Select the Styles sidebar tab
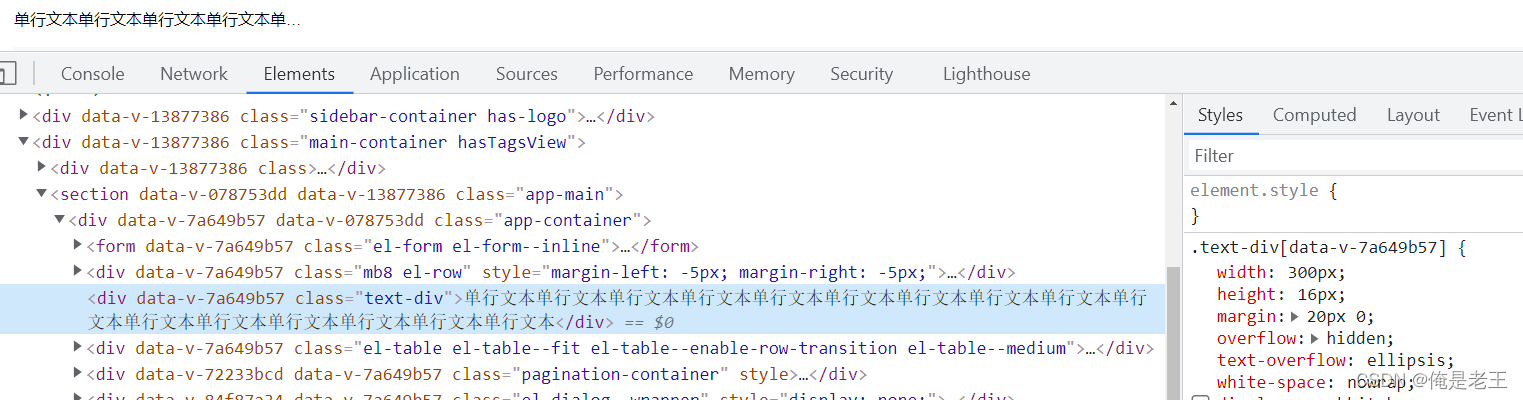The height and width of the screenshot is (400, 1523). (x=1220, y=115)
